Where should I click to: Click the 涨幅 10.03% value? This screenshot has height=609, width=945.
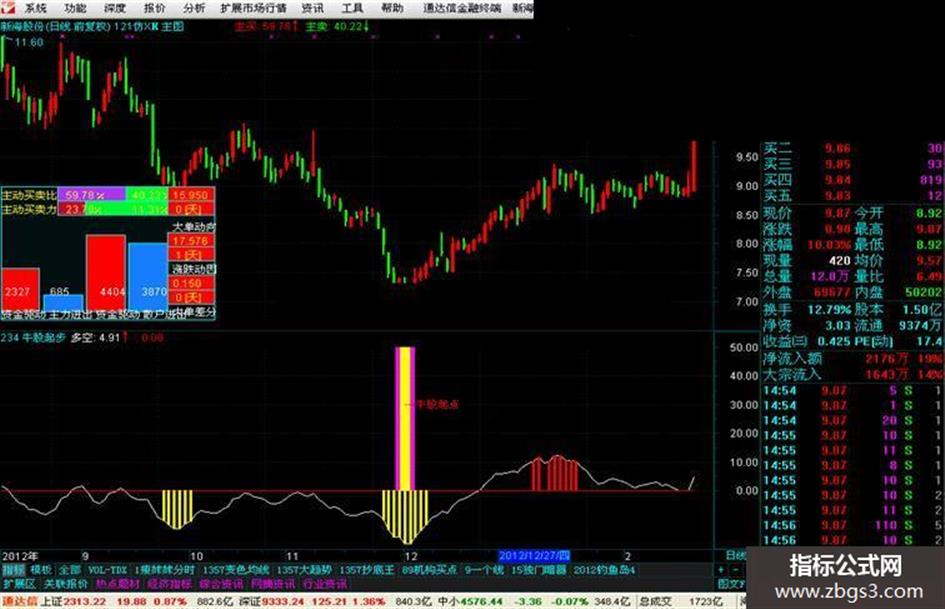click(828, 245)
